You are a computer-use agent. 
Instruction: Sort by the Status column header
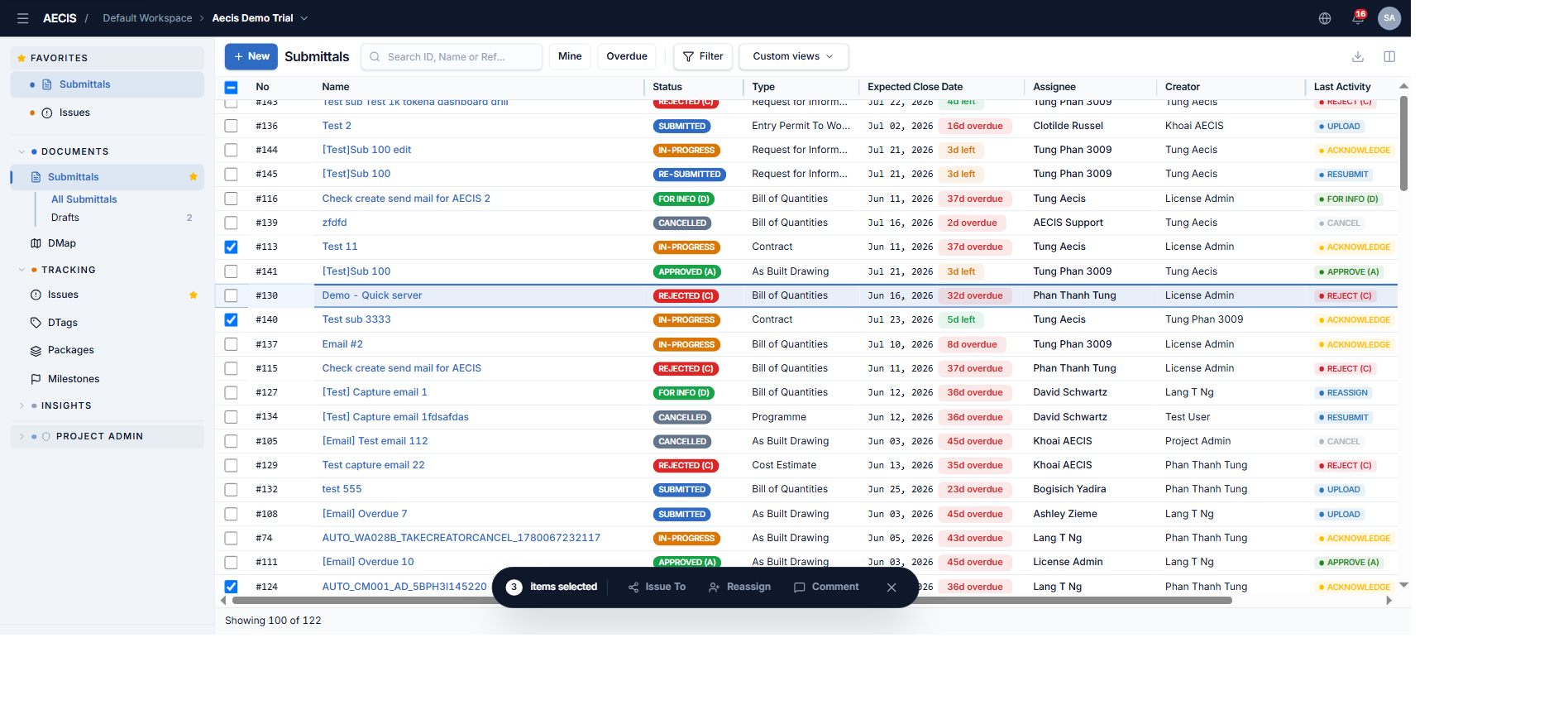tap(667, 87)
